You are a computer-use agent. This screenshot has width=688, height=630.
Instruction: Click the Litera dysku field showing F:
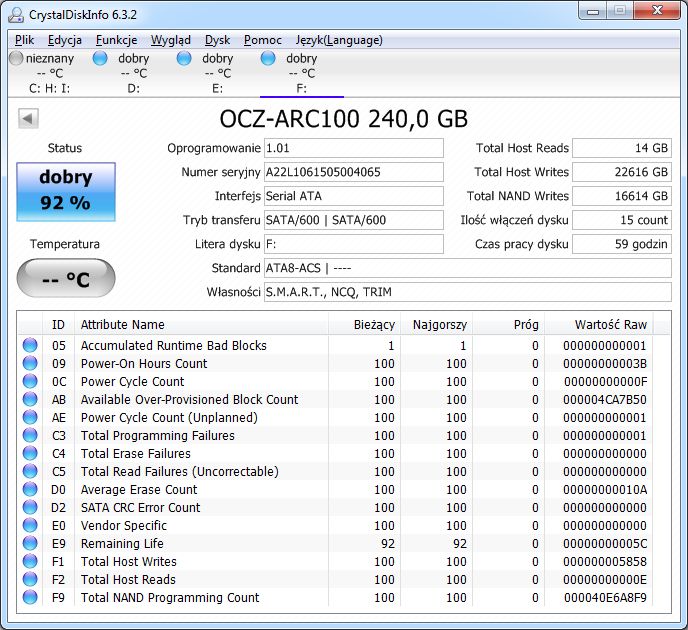354,244
